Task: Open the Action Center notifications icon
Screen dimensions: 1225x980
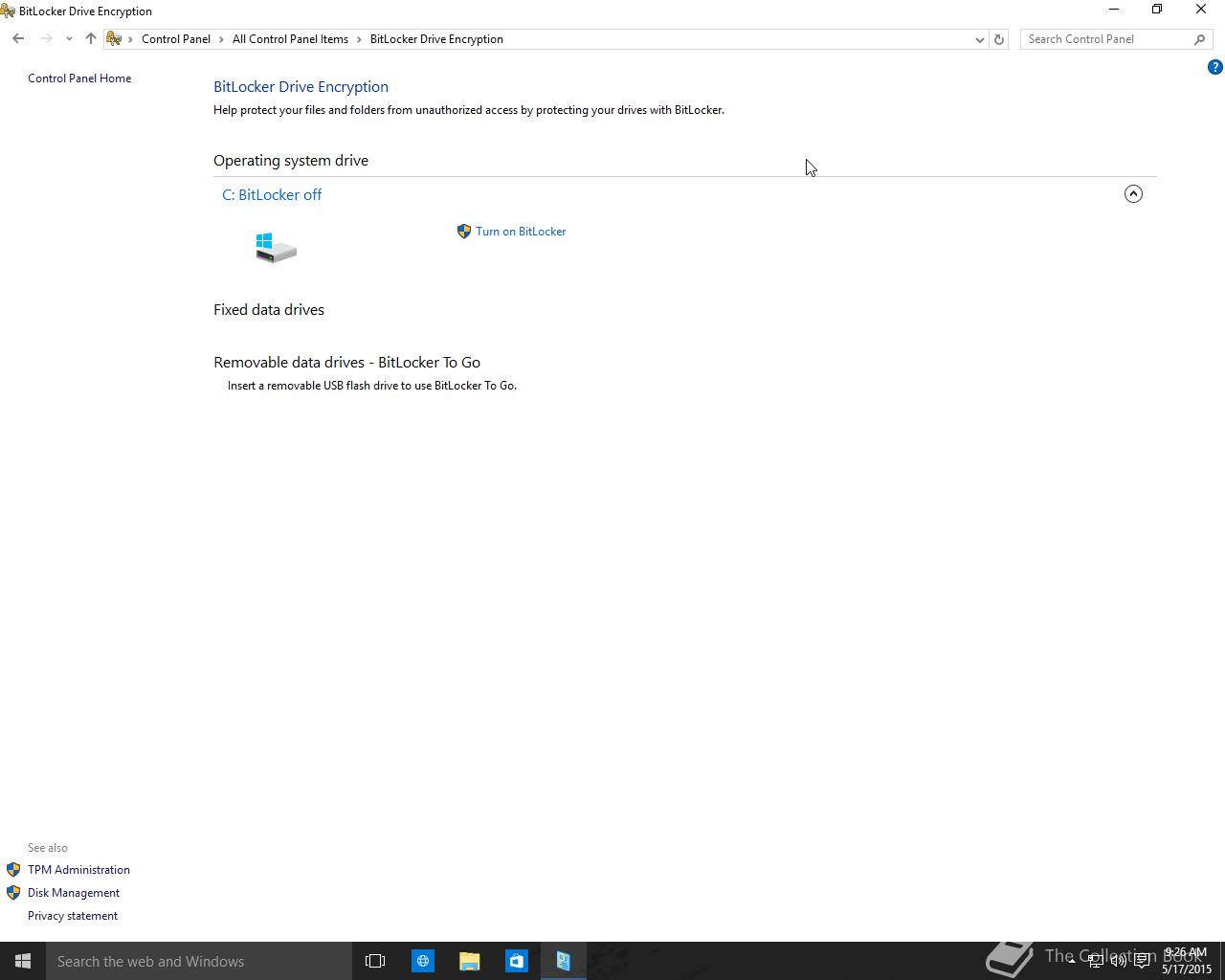Action: (x=1142, y=961)
